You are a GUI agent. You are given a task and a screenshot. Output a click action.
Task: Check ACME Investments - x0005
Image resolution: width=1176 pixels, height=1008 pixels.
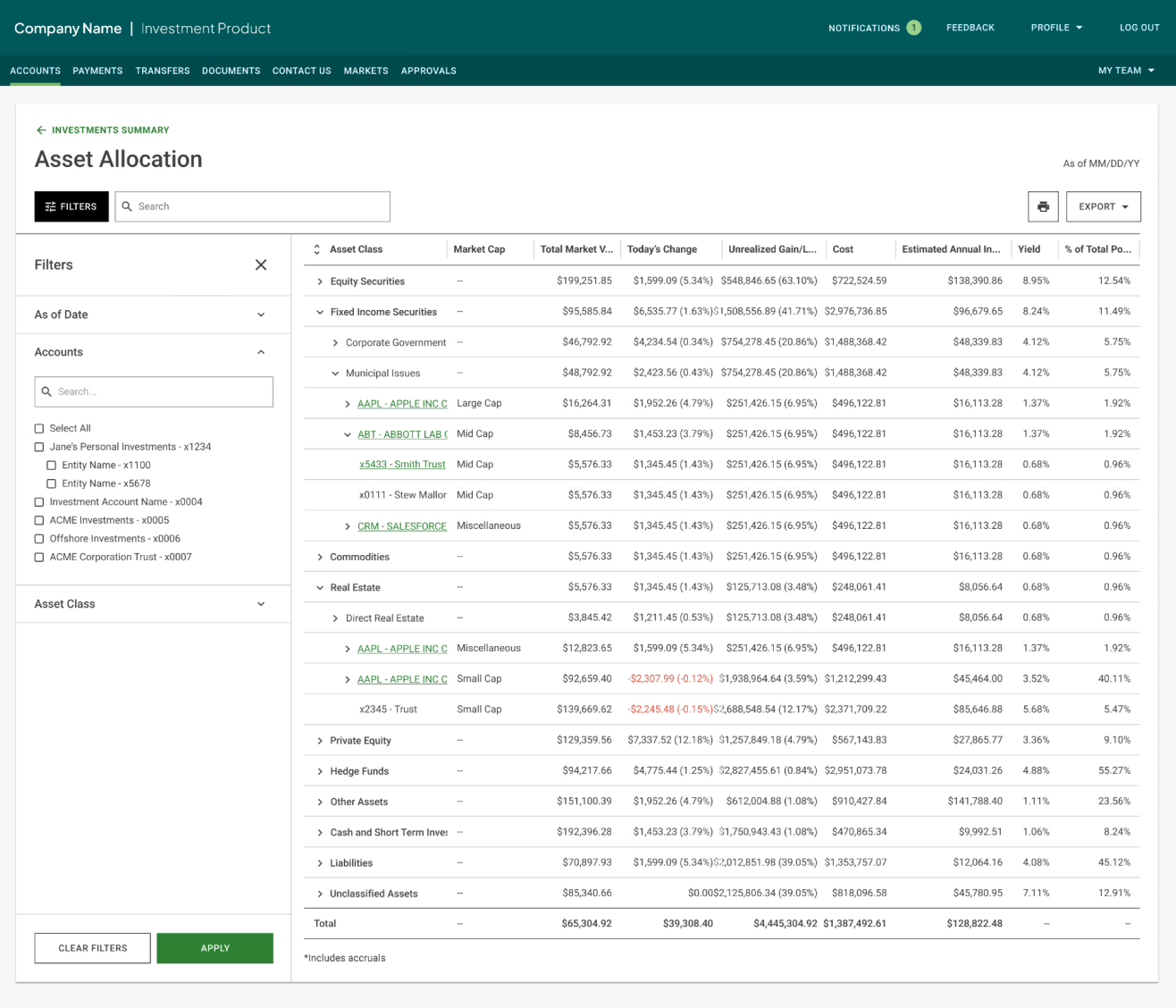(39, 520)
